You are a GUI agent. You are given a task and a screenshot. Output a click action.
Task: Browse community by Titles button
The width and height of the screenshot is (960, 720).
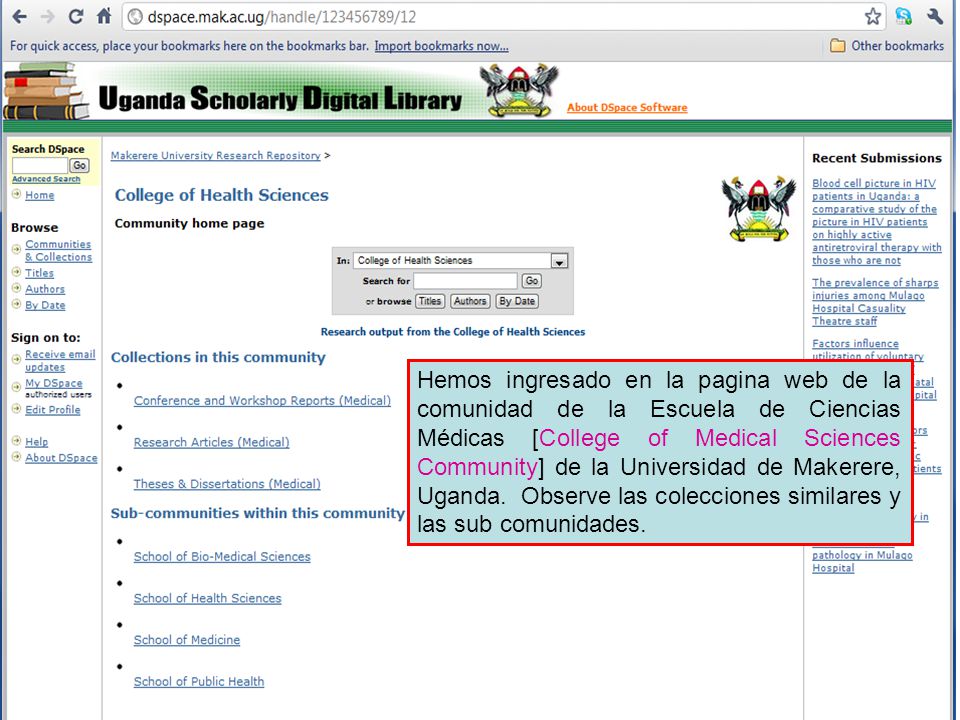pyautogui.click(x=430, y=301)
